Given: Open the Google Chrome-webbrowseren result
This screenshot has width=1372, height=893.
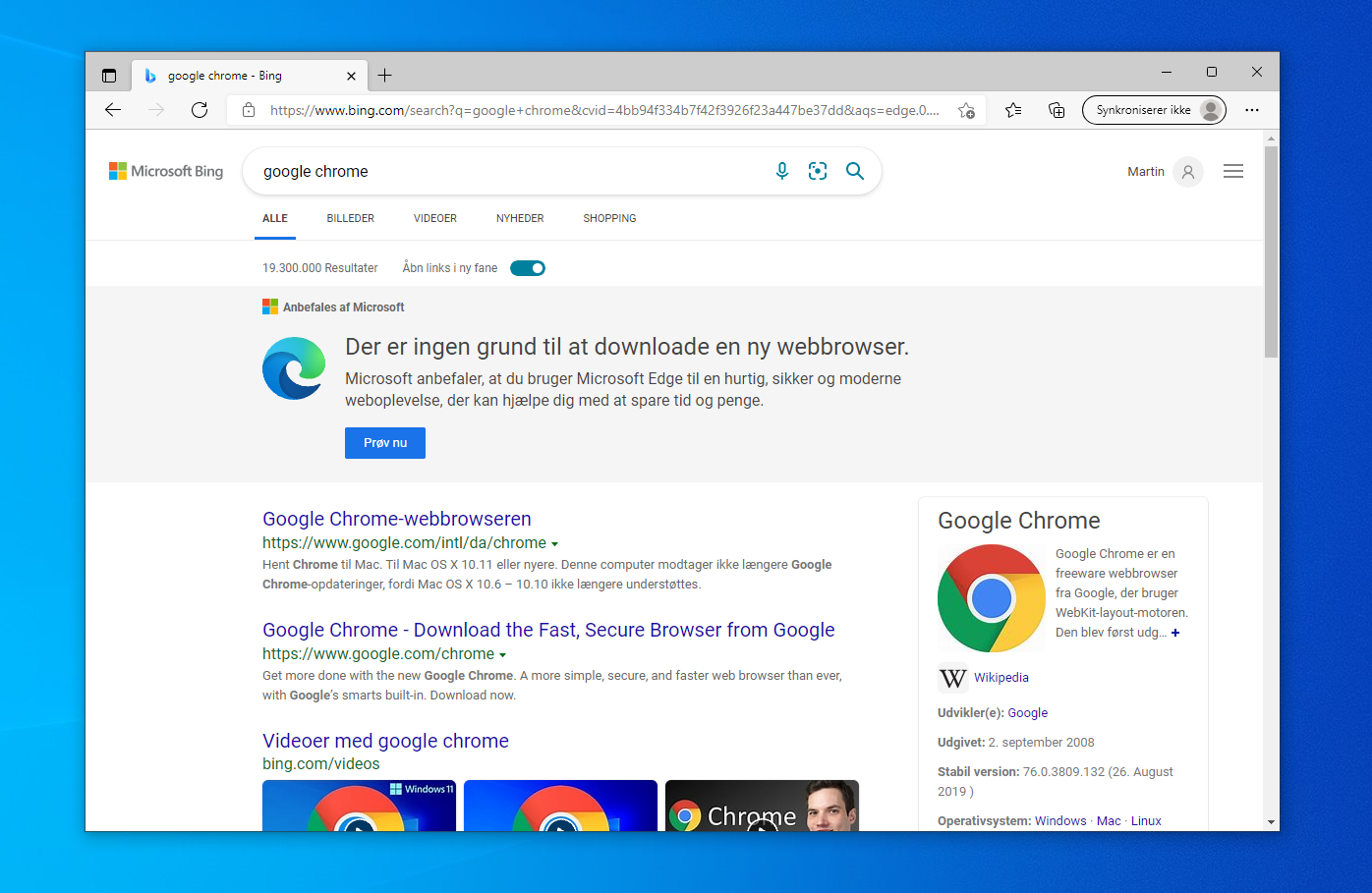Looking at the screenshot, I should [x=396, y=519].
